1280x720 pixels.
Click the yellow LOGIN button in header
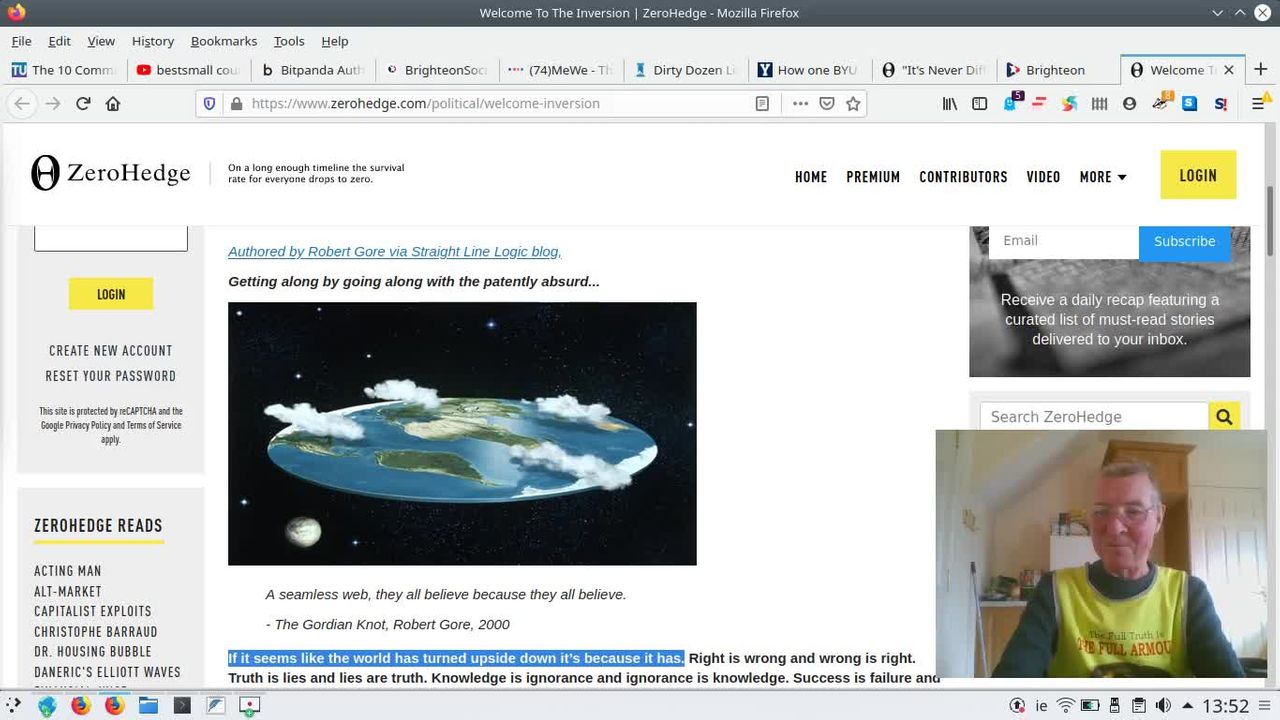1197,175
